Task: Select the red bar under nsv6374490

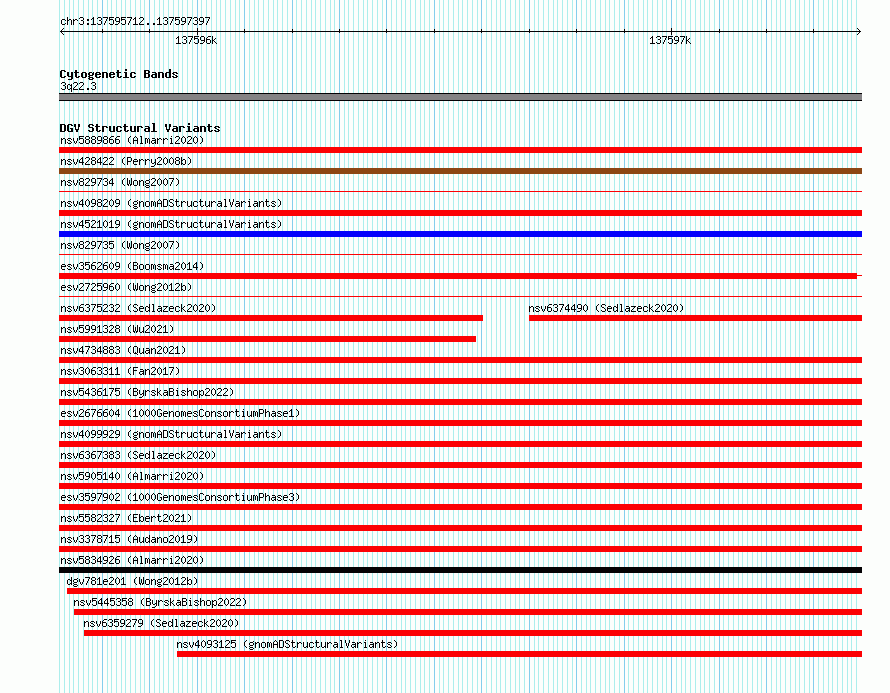Action: [x=695, y=318]
